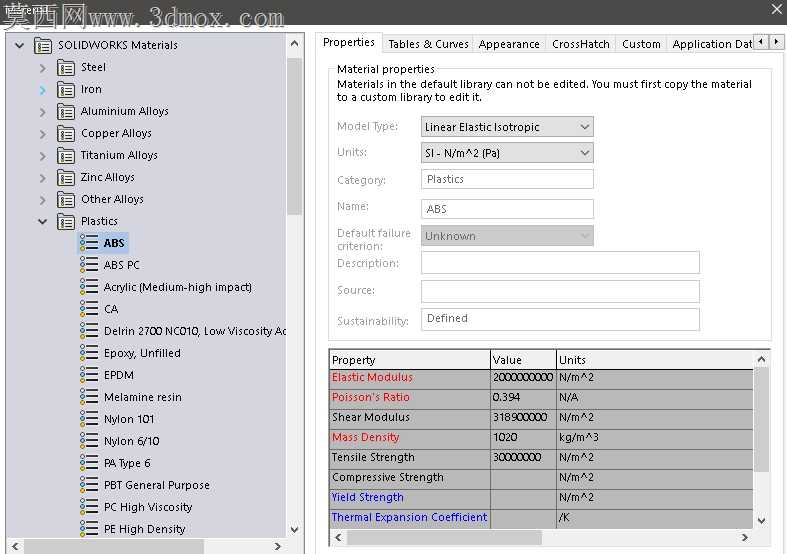Click the Nylon 6/10 material icon
Viewport: 787px width, 554px height.
(89, 442)
